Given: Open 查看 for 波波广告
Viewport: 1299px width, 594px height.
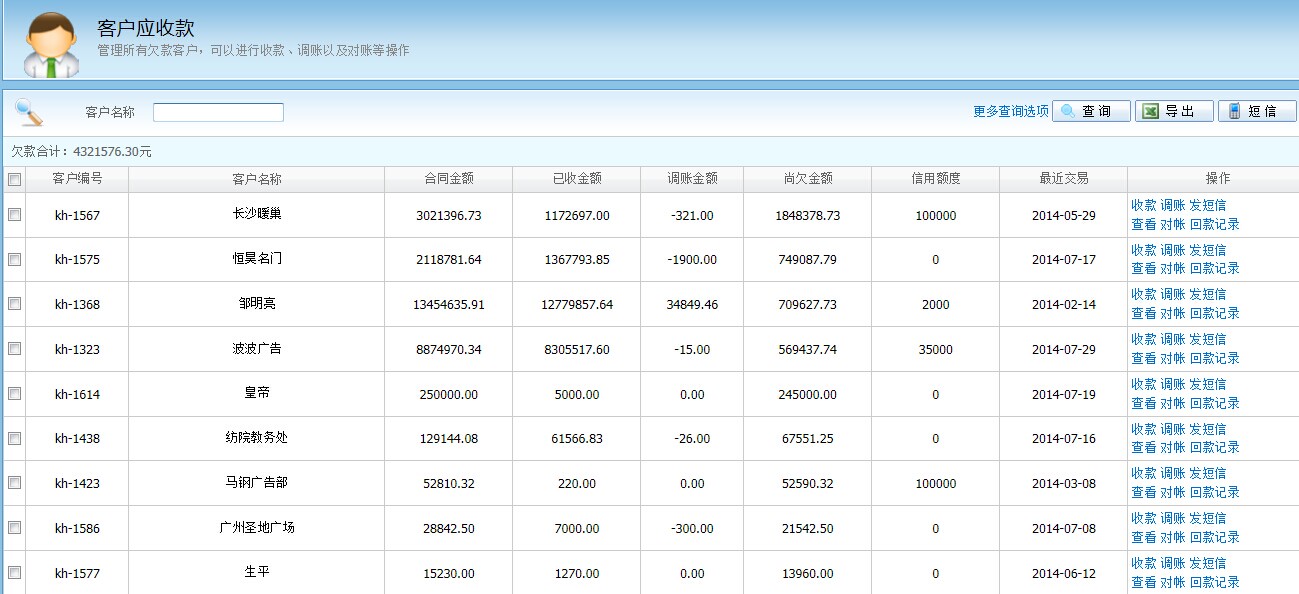Looking at the screenshot, I should click(1143, 358).
